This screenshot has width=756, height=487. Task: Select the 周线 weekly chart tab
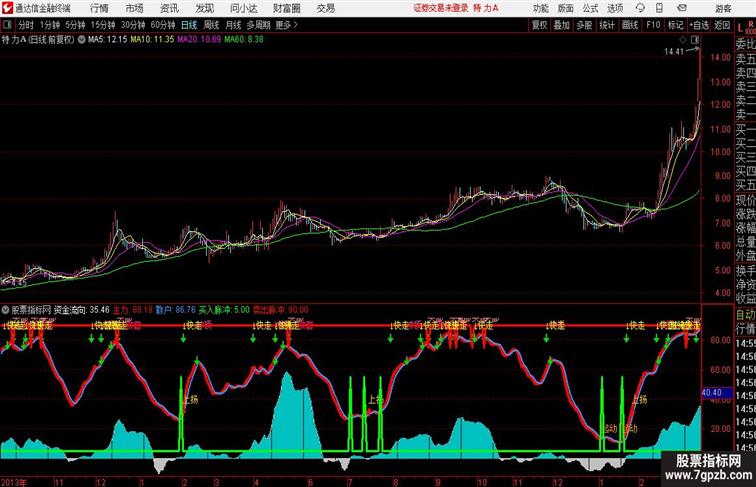tap(211, 25)
